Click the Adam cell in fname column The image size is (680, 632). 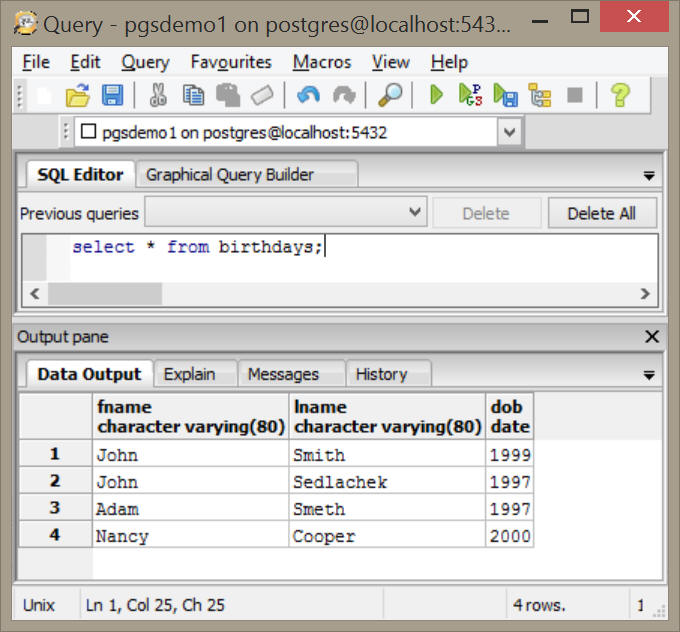[190, 508]
